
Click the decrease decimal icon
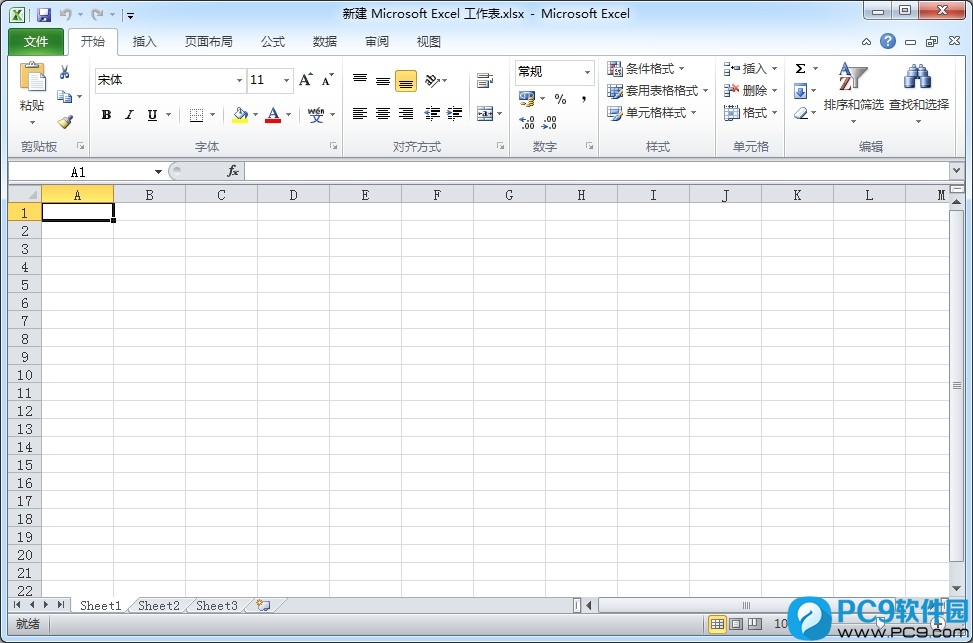[x=549, y=122]
